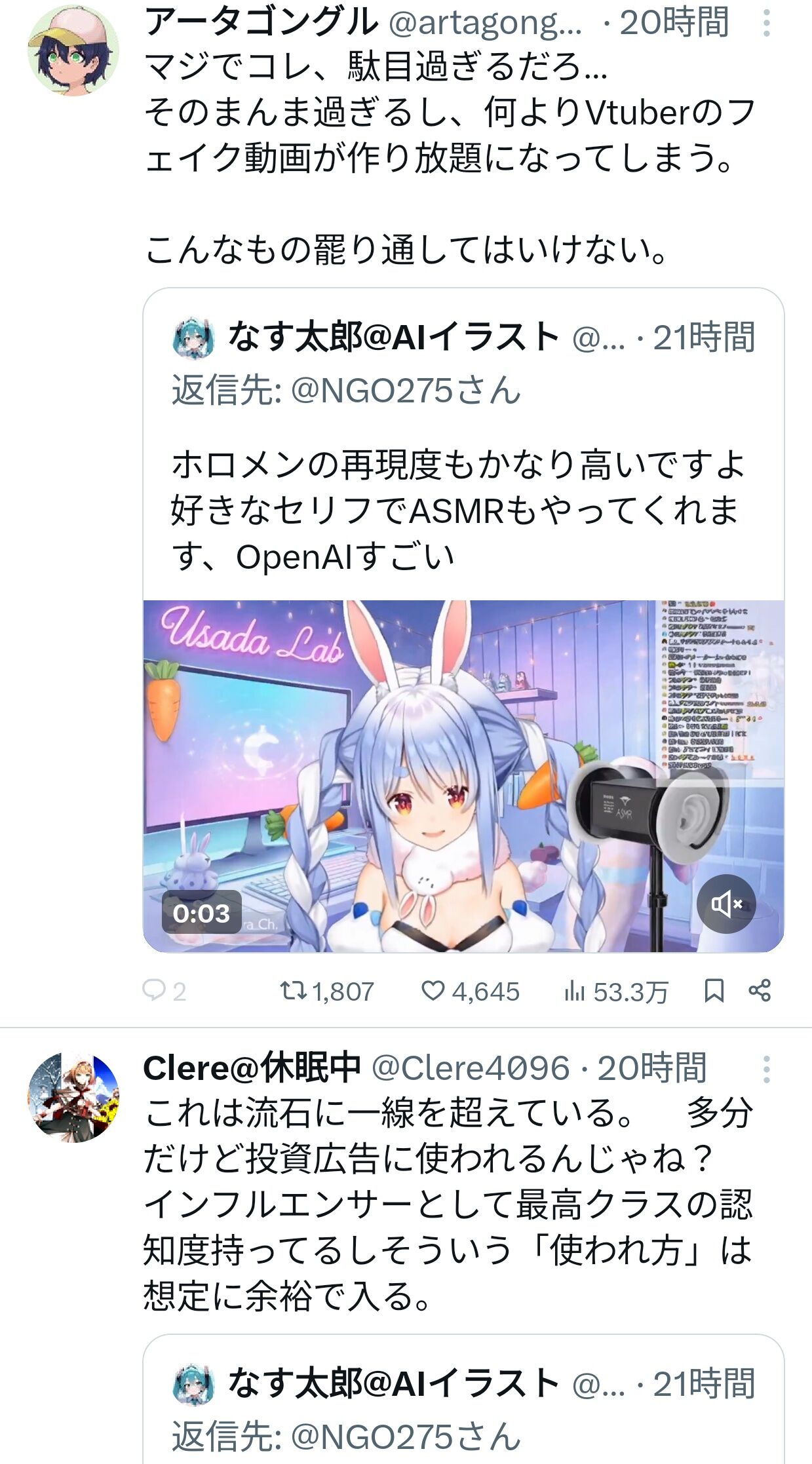Viewport: 812px width, 1464px height.
Task: Open the more options menu on Clere's tweet
Action: point(766,1069)
